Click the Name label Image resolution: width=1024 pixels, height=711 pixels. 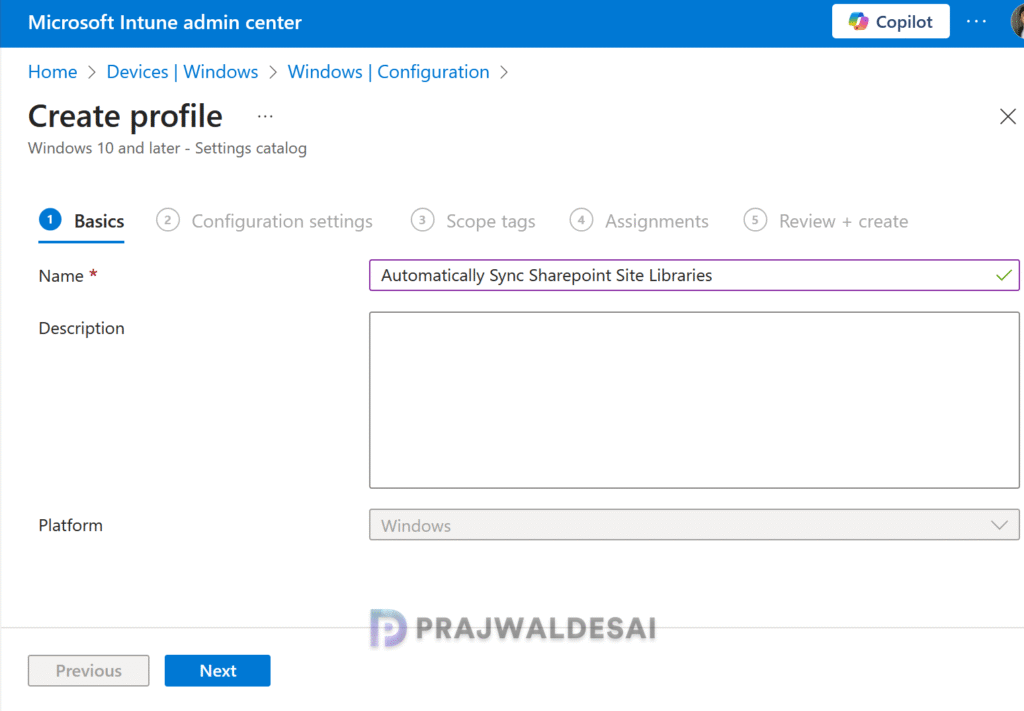point(61,276)
